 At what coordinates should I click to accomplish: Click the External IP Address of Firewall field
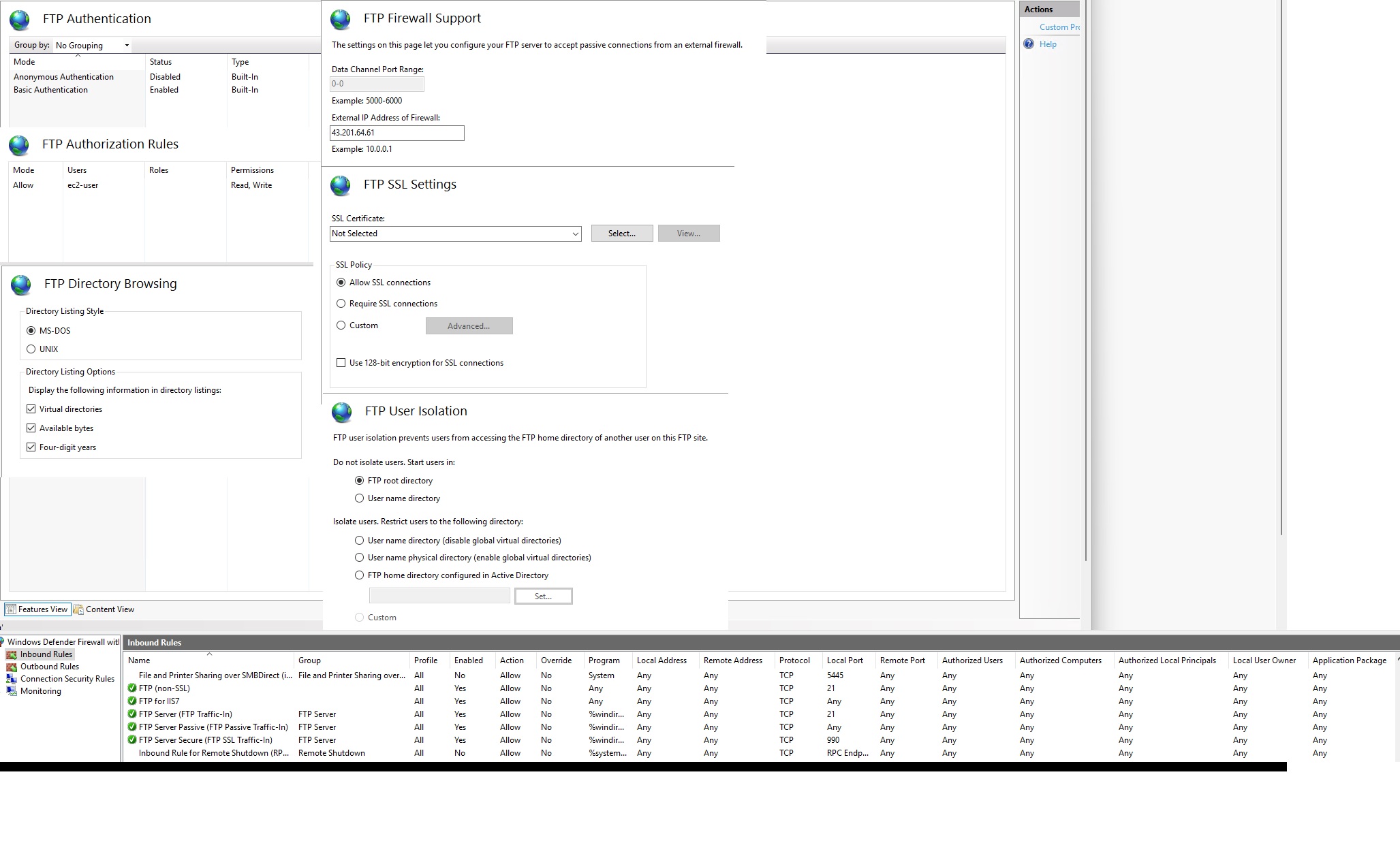396,133
